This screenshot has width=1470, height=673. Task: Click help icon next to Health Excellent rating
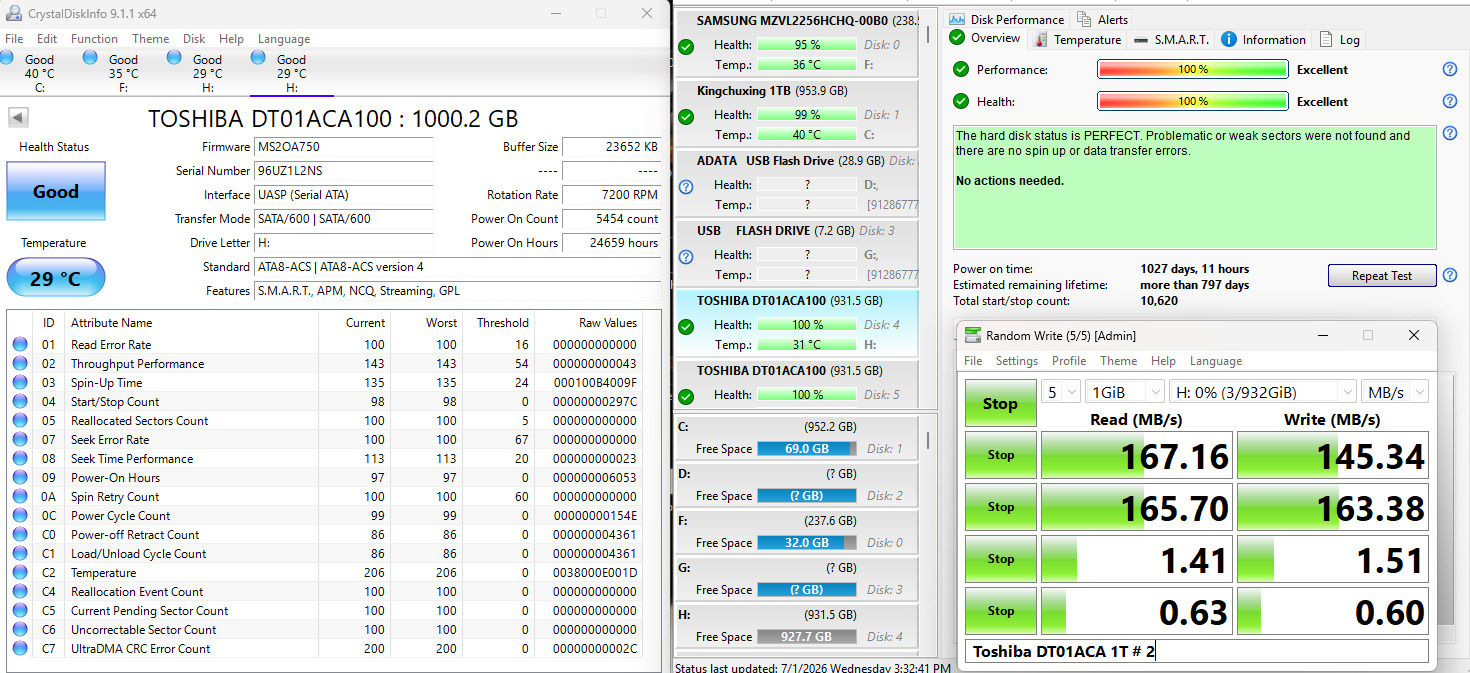tap(1449, 101)
